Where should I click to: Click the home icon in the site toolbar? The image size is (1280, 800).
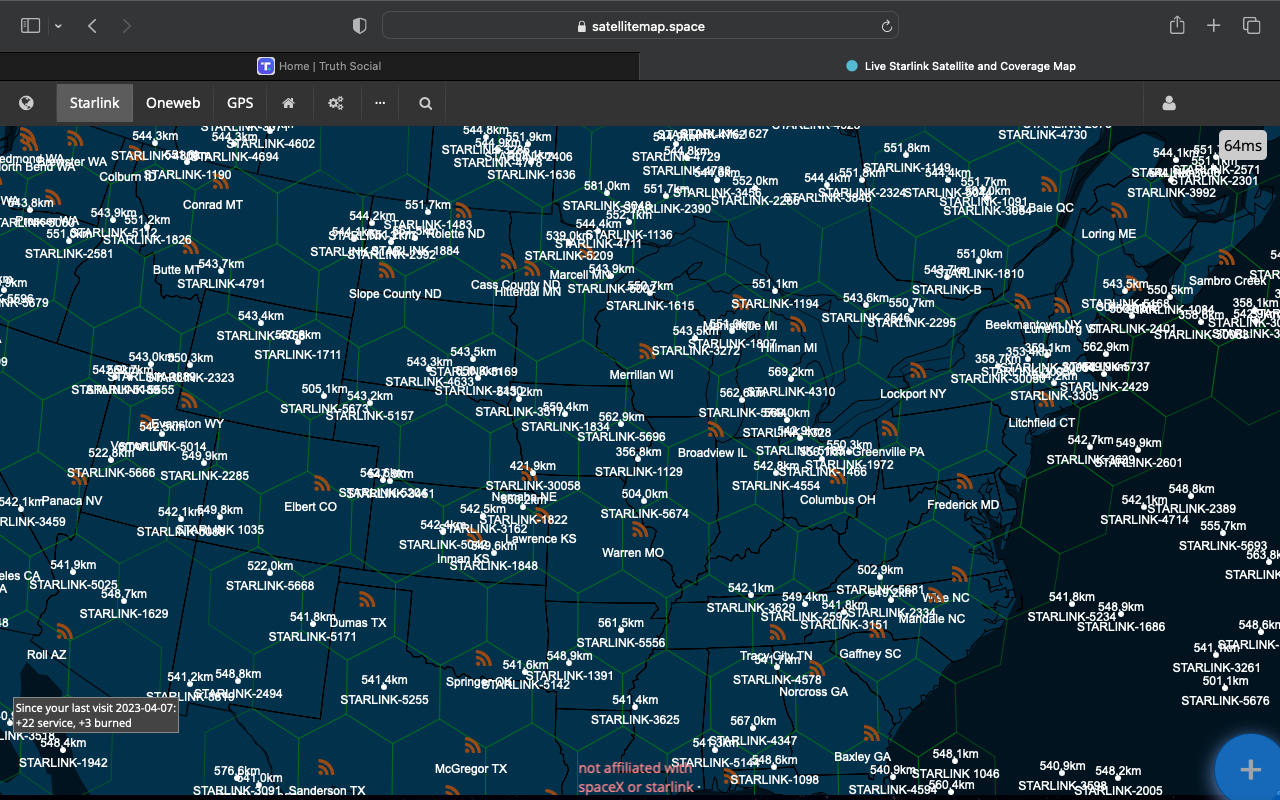click(x=288, y=103)
